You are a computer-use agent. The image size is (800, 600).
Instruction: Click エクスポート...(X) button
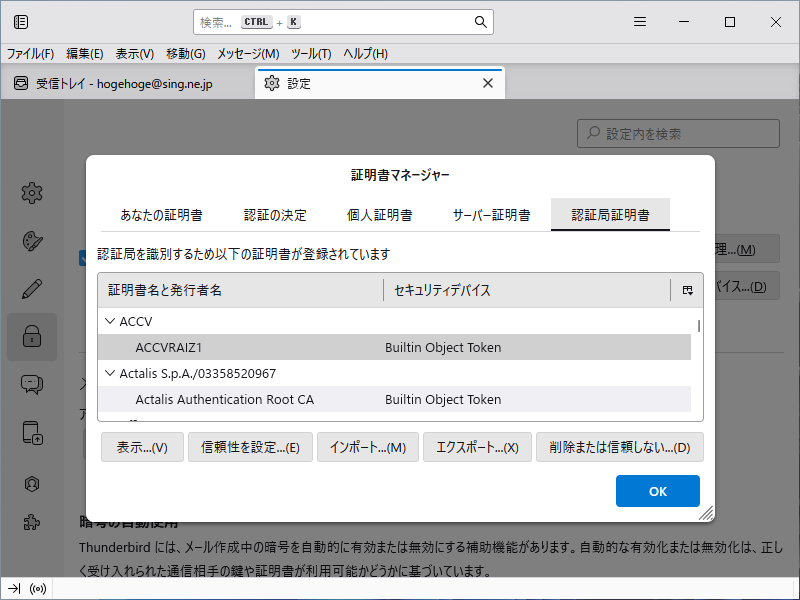(x=478, y=447)
